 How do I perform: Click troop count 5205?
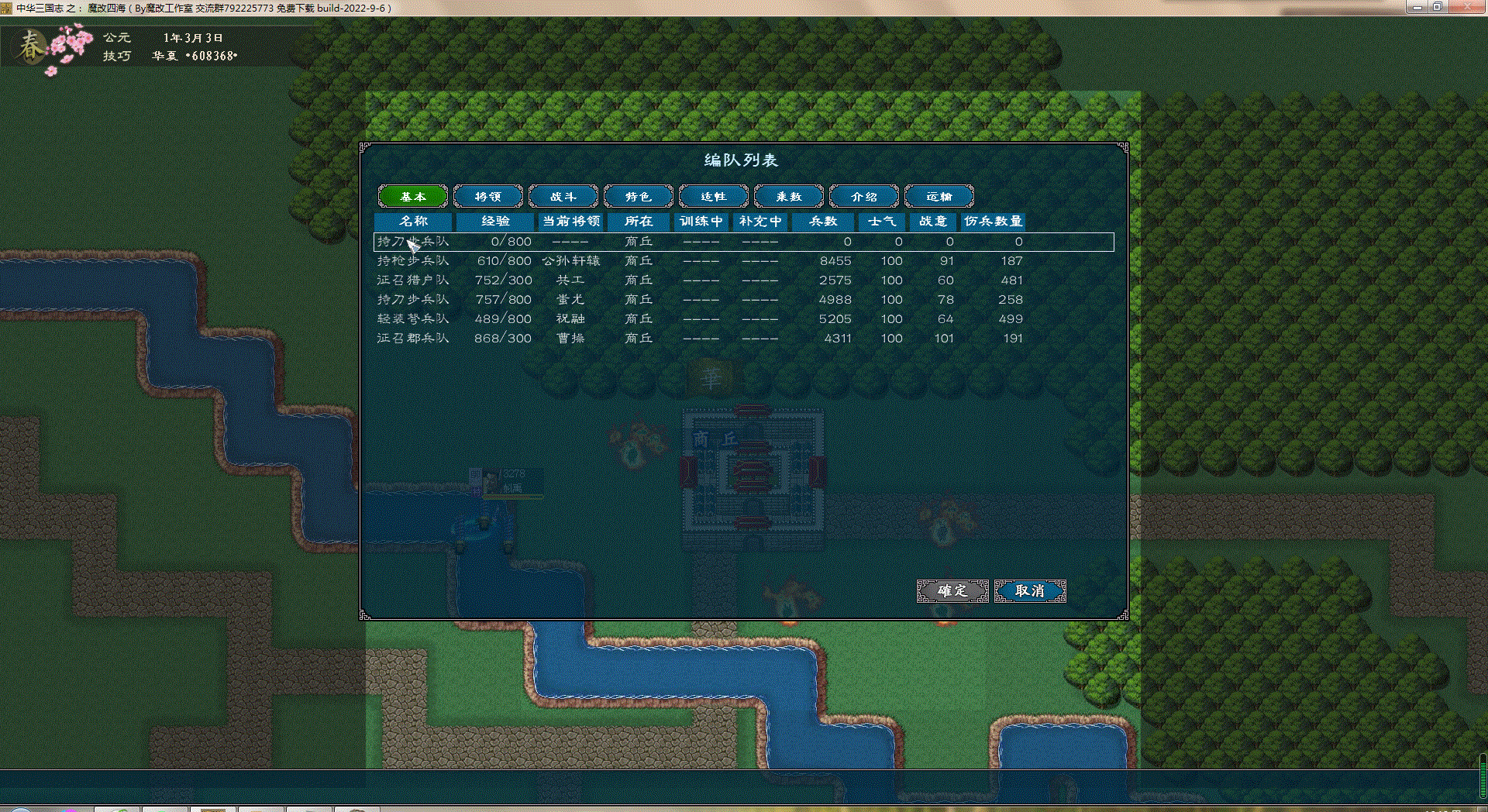[x=835, y=319]
